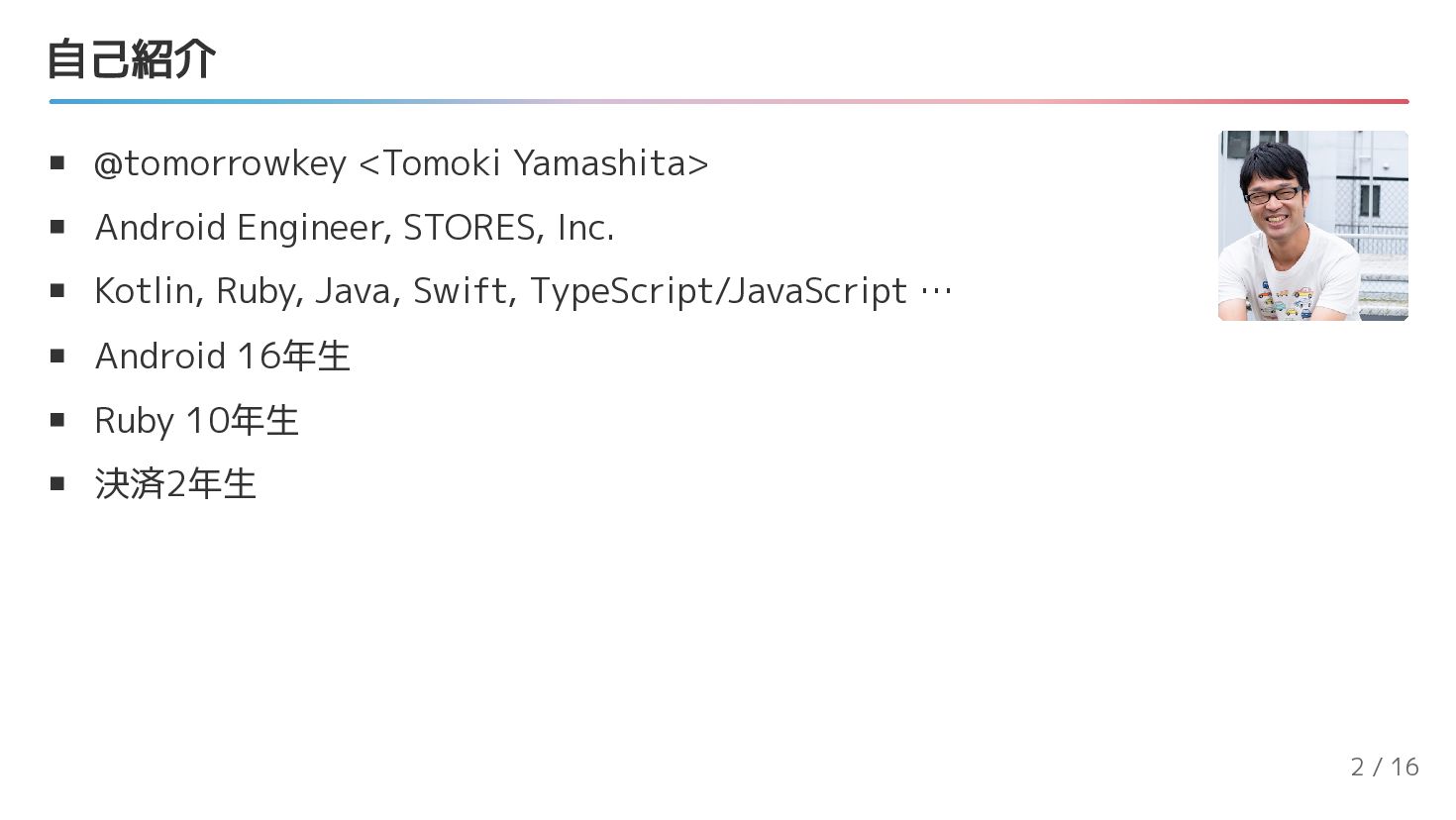Click the 2 / 16 page counter
The width and height of the screenshot is (1456, 820).
pyautogui.click(x=1384, y=767)
